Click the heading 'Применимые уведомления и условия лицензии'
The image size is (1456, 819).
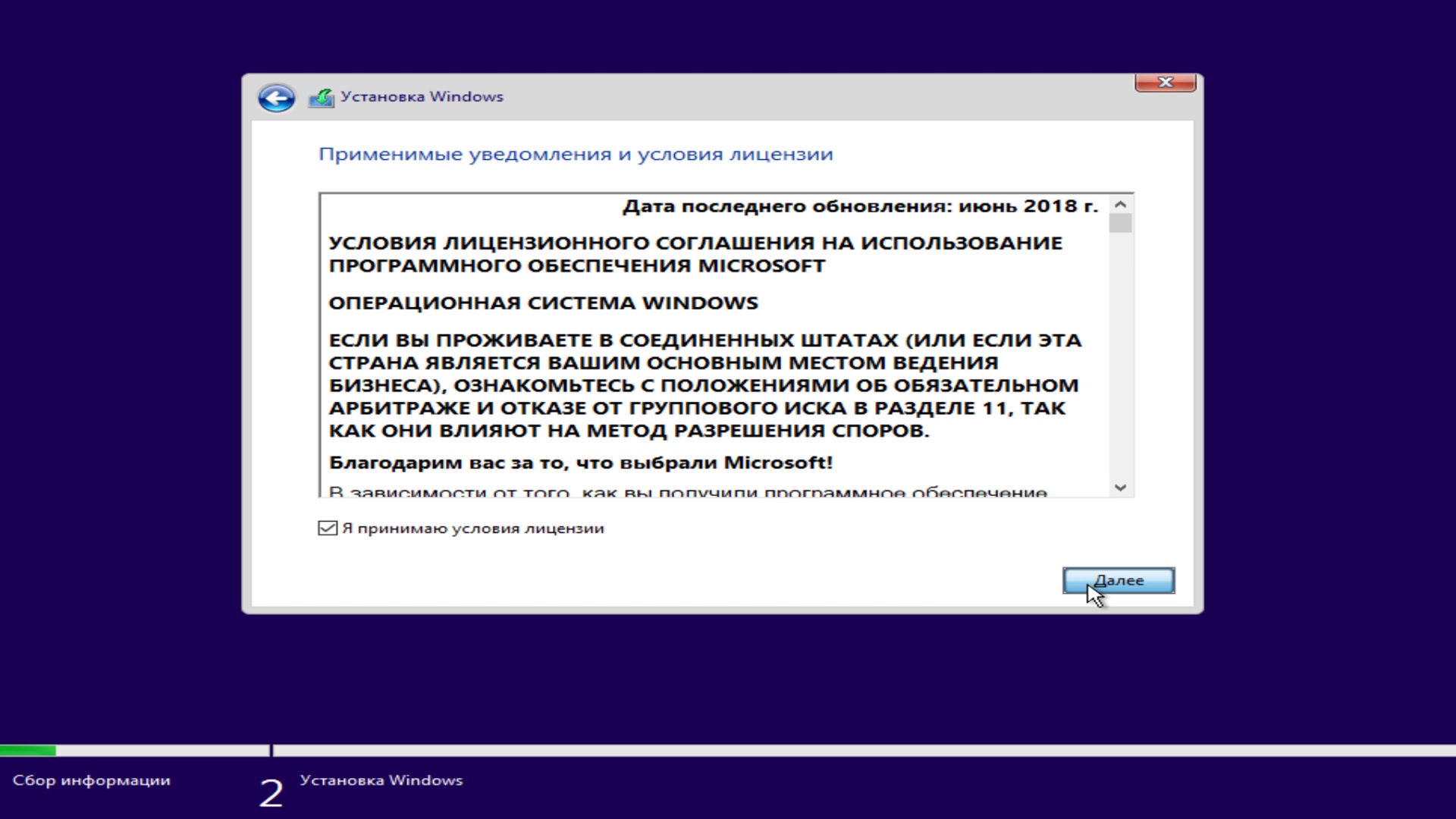576,155
